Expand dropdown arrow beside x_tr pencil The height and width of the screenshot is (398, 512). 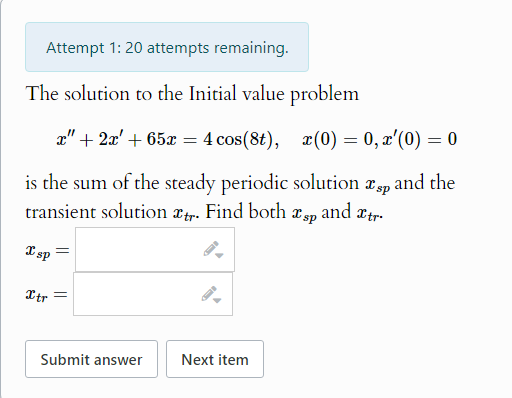pos(217,300)
